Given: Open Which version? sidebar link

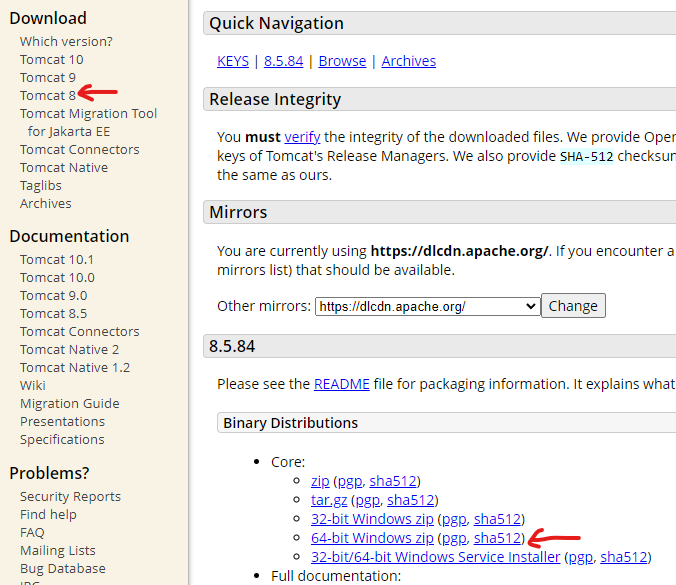Looking at the screenshot, I should [x=66, y=41].
